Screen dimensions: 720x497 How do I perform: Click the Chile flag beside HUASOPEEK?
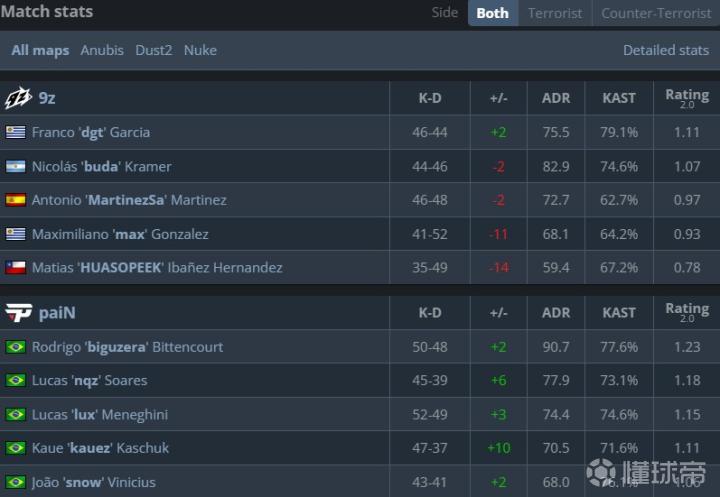(x=15, y=267)
